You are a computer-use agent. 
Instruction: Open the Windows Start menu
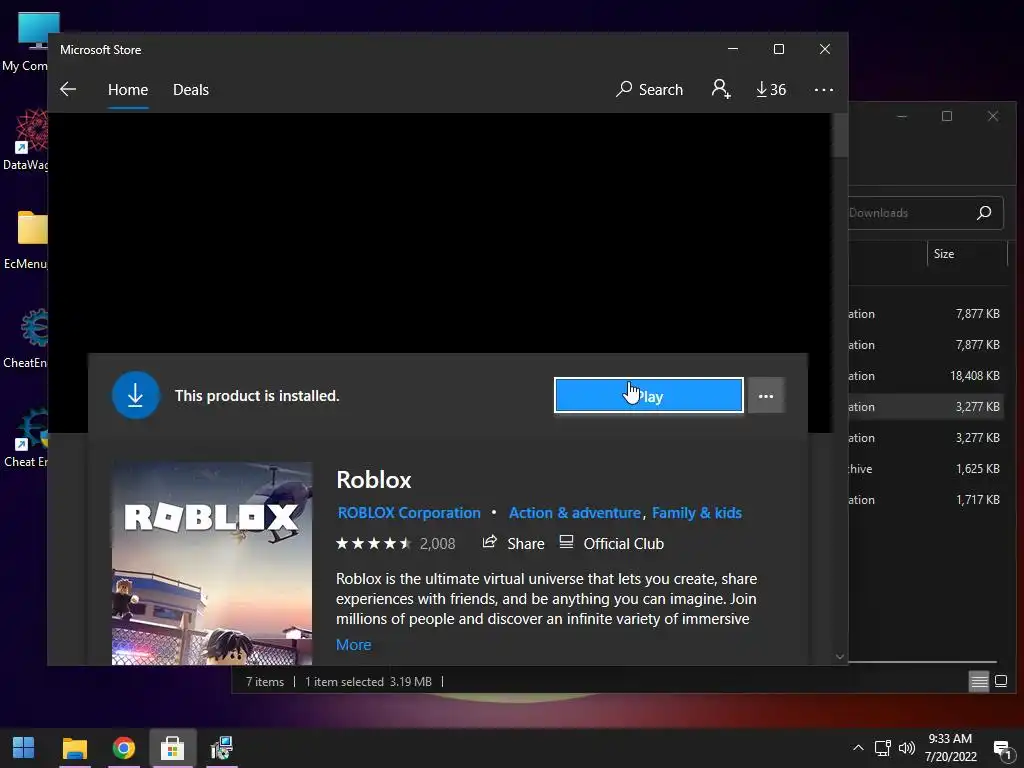24,748
